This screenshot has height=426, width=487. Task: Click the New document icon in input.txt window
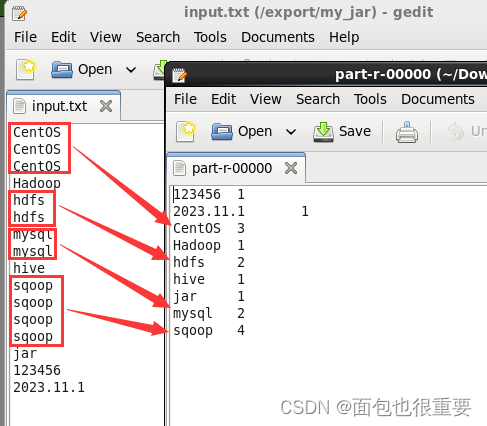26,70
